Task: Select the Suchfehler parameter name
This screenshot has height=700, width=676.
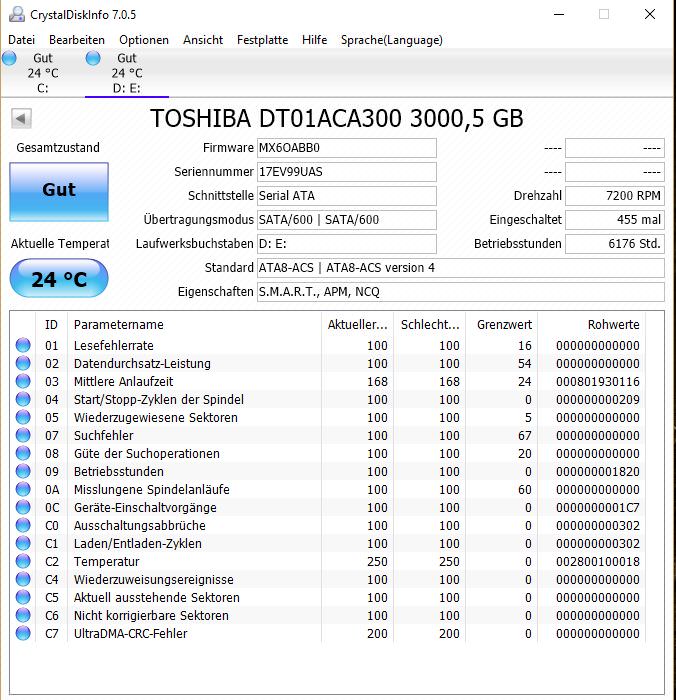Action: (104, 436)
